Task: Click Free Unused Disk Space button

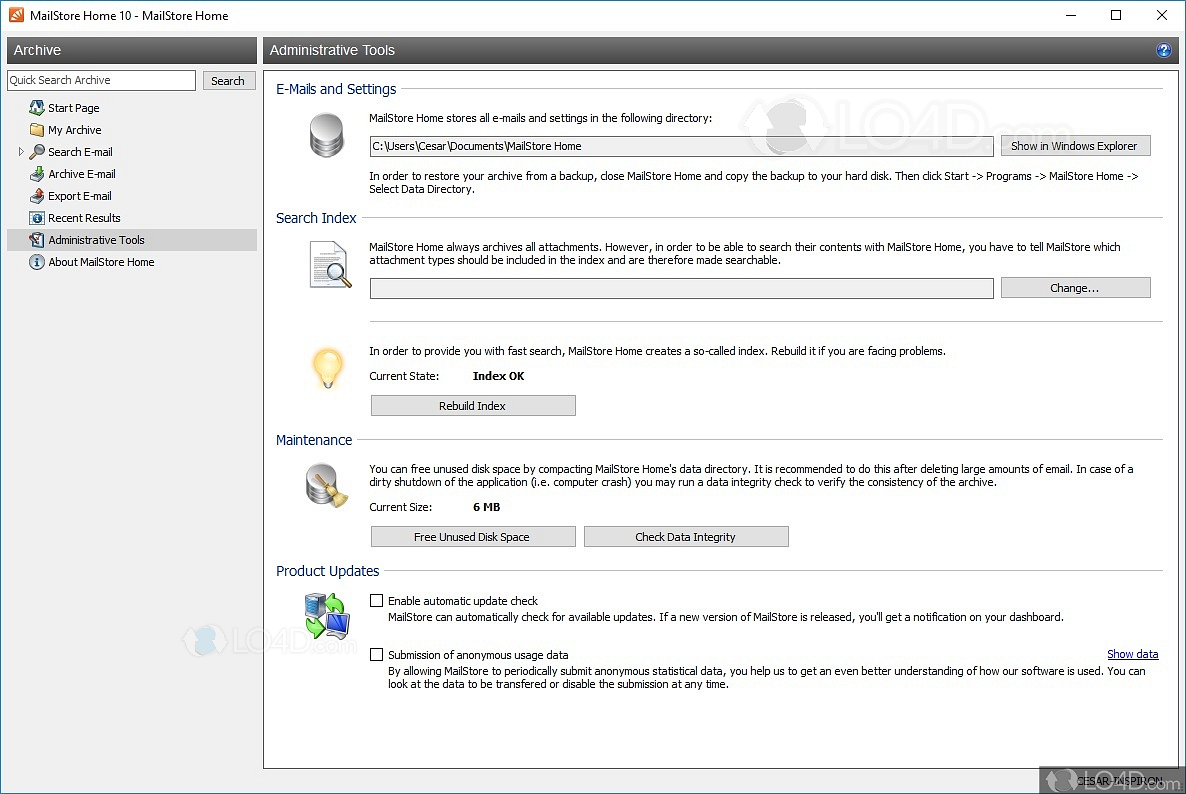Action: [473, 537]
